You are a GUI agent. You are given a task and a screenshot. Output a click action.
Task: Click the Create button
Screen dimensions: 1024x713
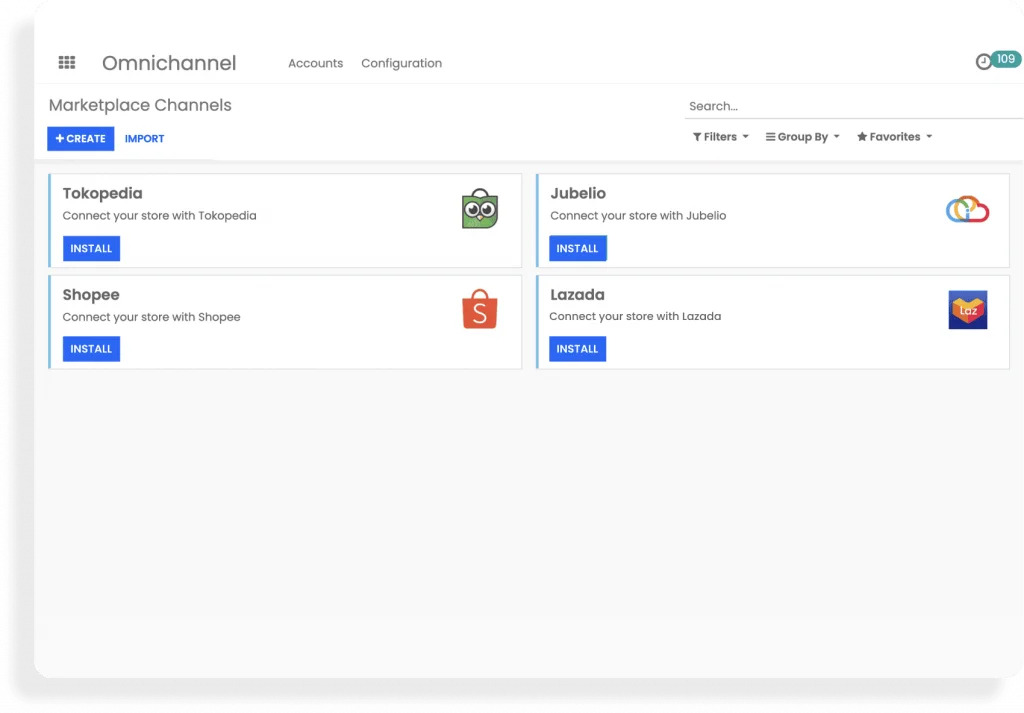[80, 138]
